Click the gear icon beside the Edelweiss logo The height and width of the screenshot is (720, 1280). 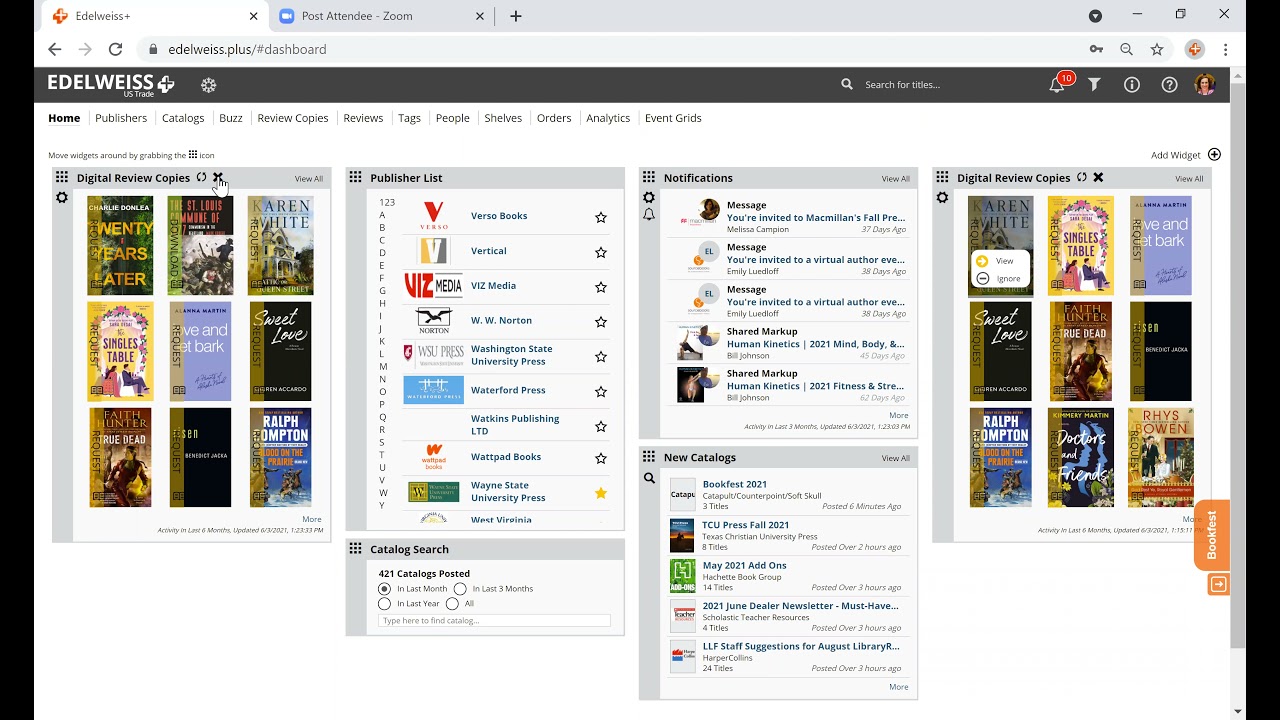point(208,85)
